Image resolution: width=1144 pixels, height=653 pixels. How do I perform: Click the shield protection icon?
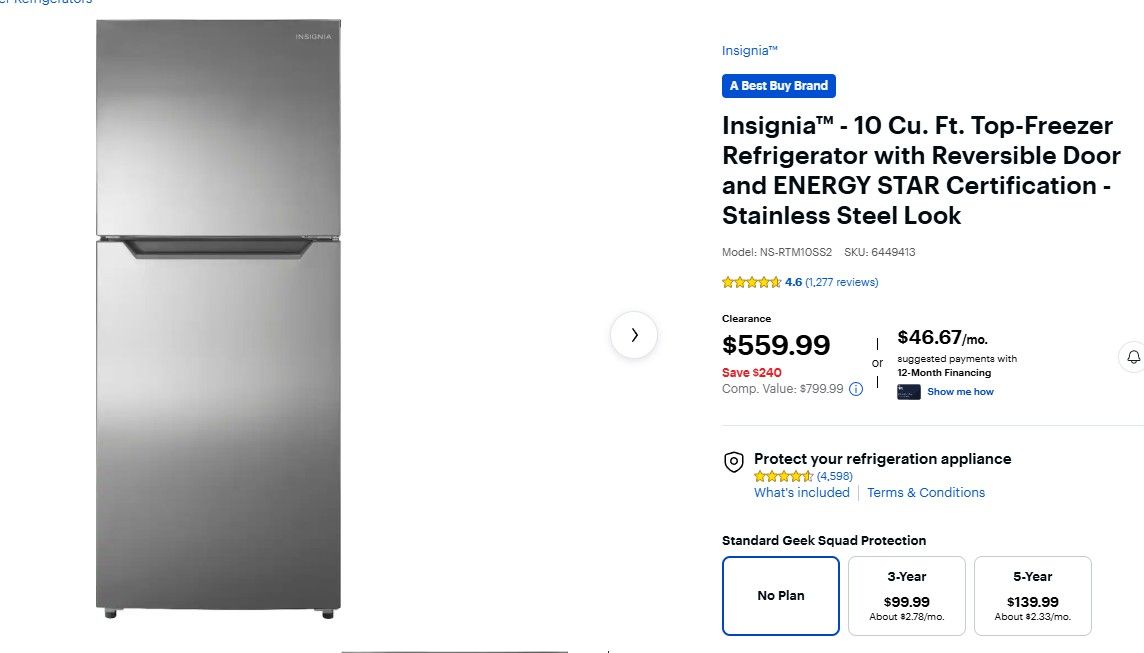point(734,461)
